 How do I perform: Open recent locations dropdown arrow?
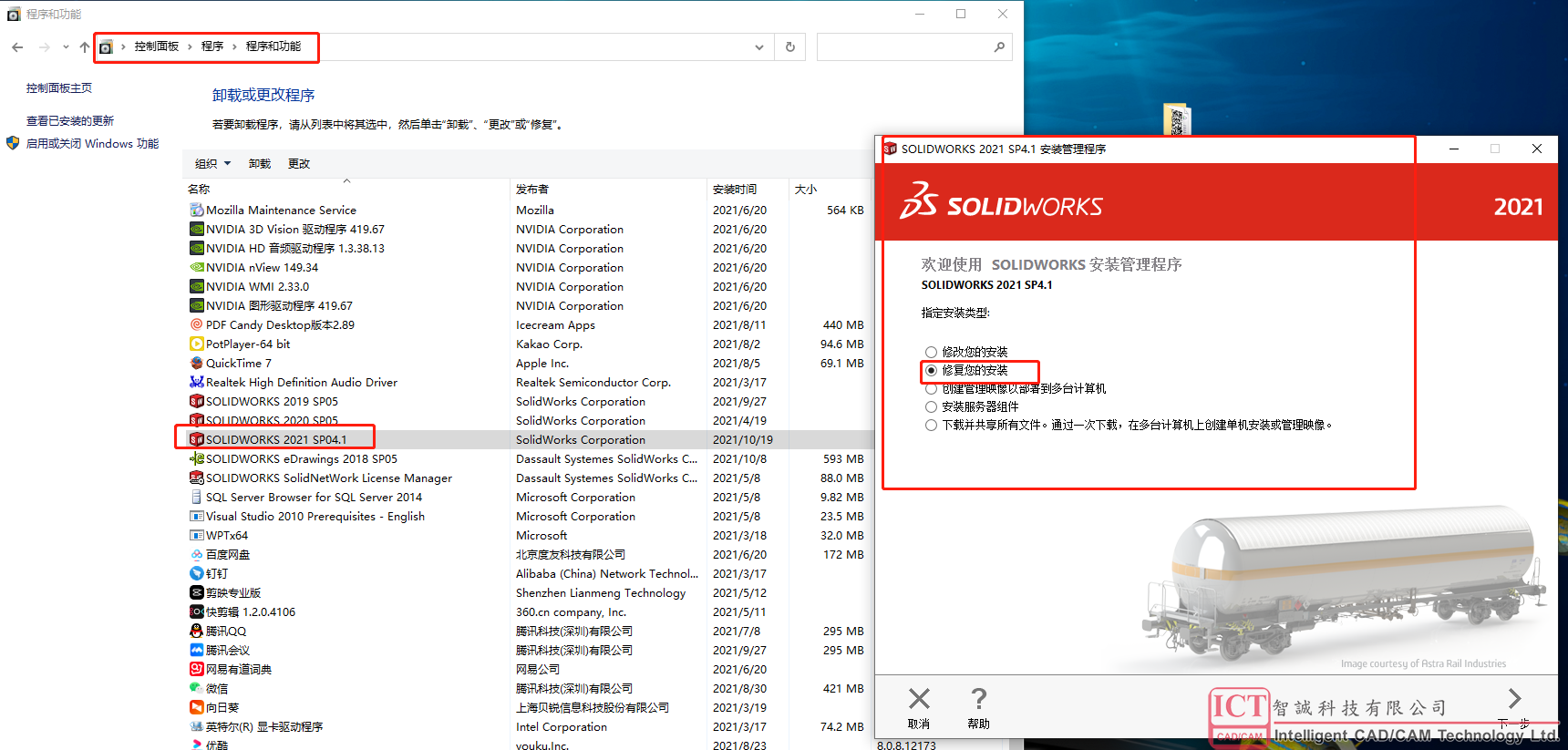(66, 46)
